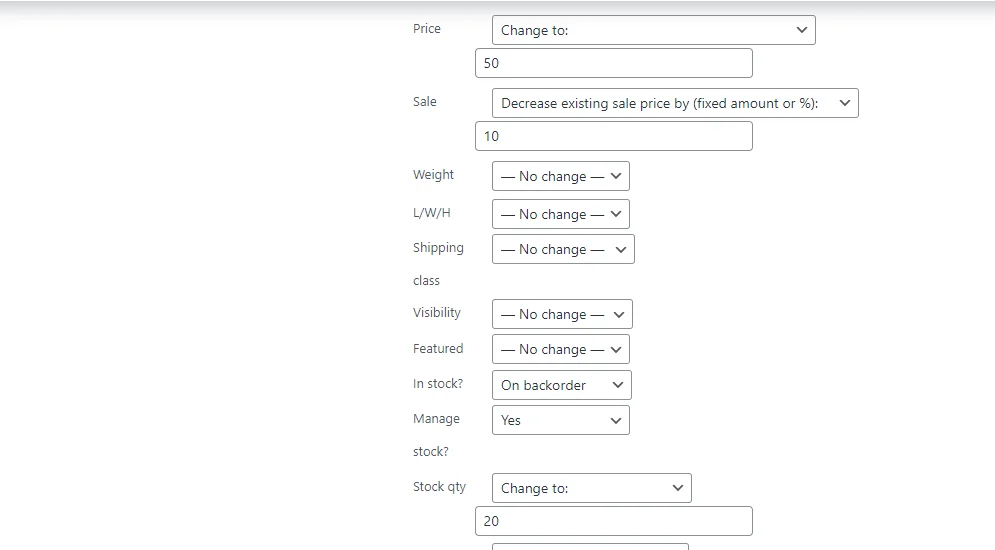Open the Sale "Decrease existing sale price" dropdown

tap(675, 103)
